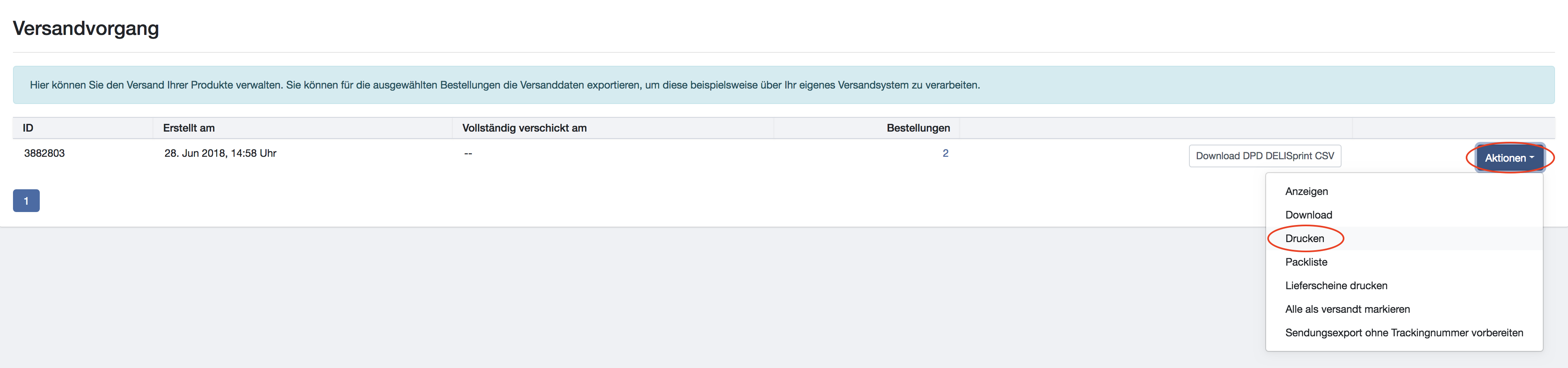
Task: Click Sendungsexport ohne Trackingnummer vorbereiten
Action: tap(1404, 333)
